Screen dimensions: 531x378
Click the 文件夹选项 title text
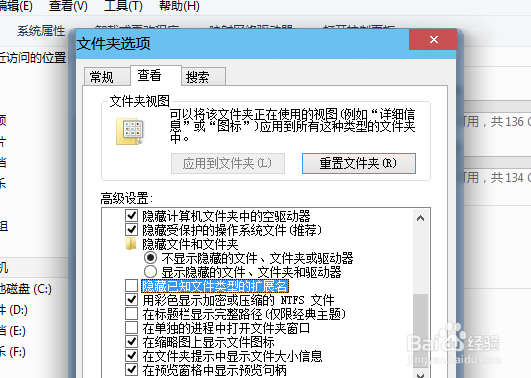click(x=114, y=44)
